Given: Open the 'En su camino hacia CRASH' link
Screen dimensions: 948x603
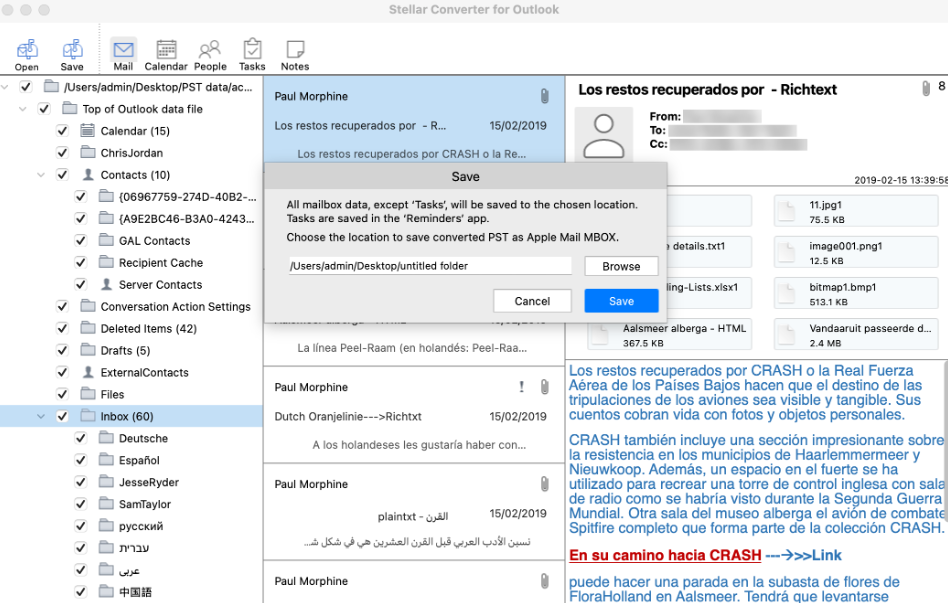Looking at the screenshot, I should point(665,555).
